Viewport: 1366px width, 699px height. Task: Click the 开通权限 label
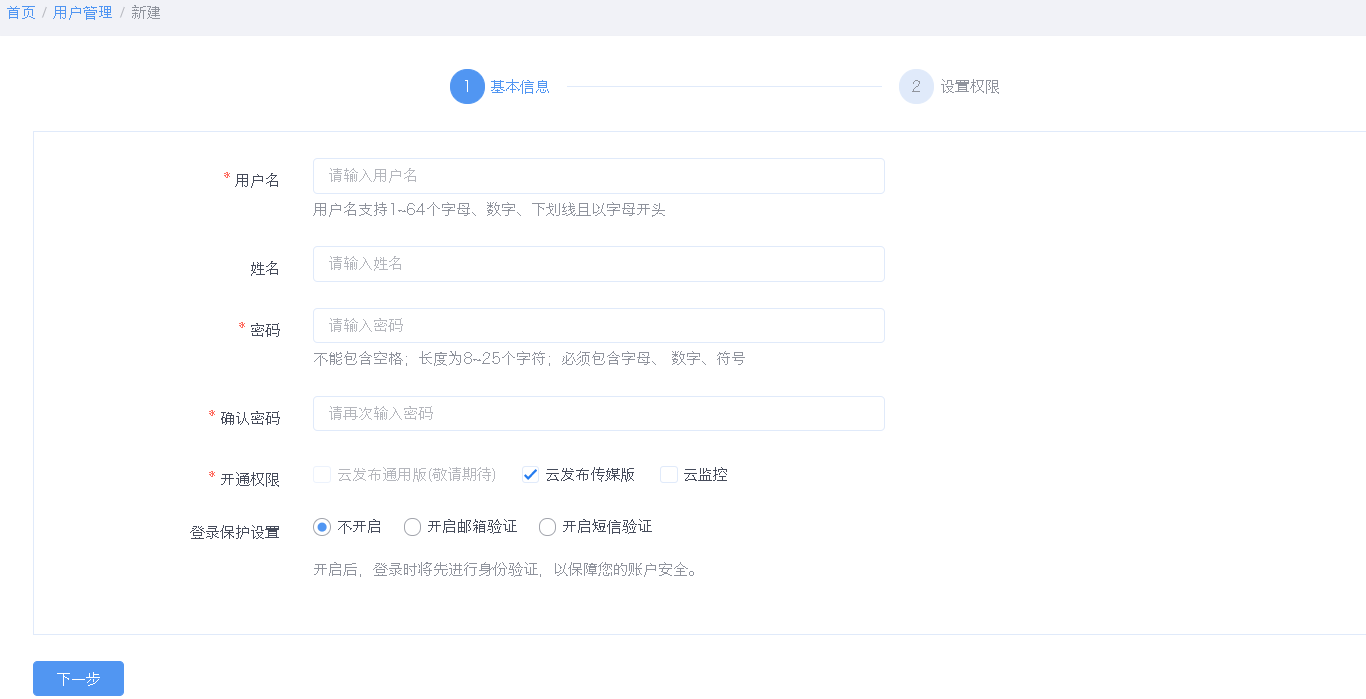(250, 480)
